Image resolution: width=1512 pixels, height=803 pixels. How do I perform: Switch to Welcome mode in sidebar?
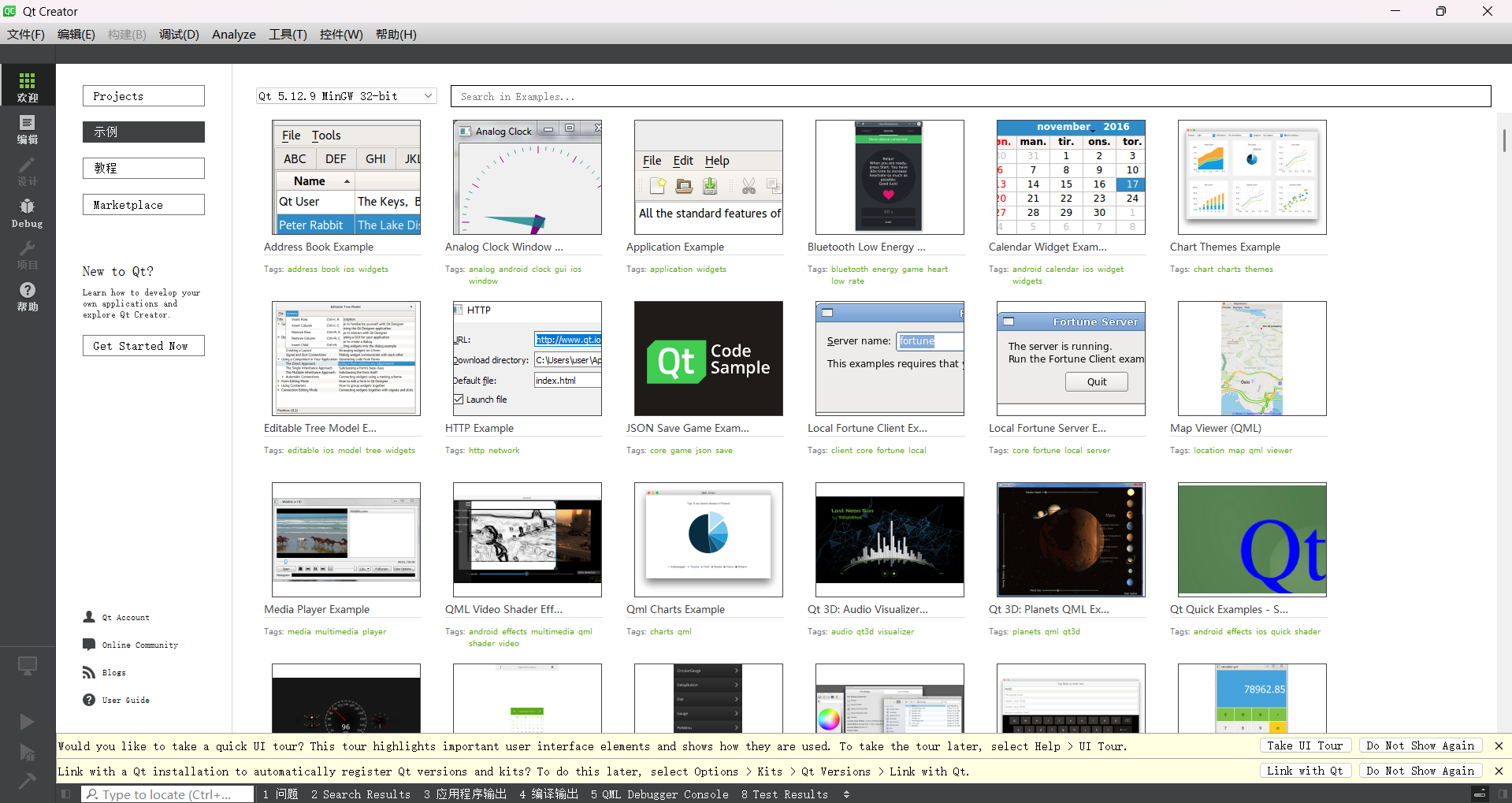click(28, 86)
